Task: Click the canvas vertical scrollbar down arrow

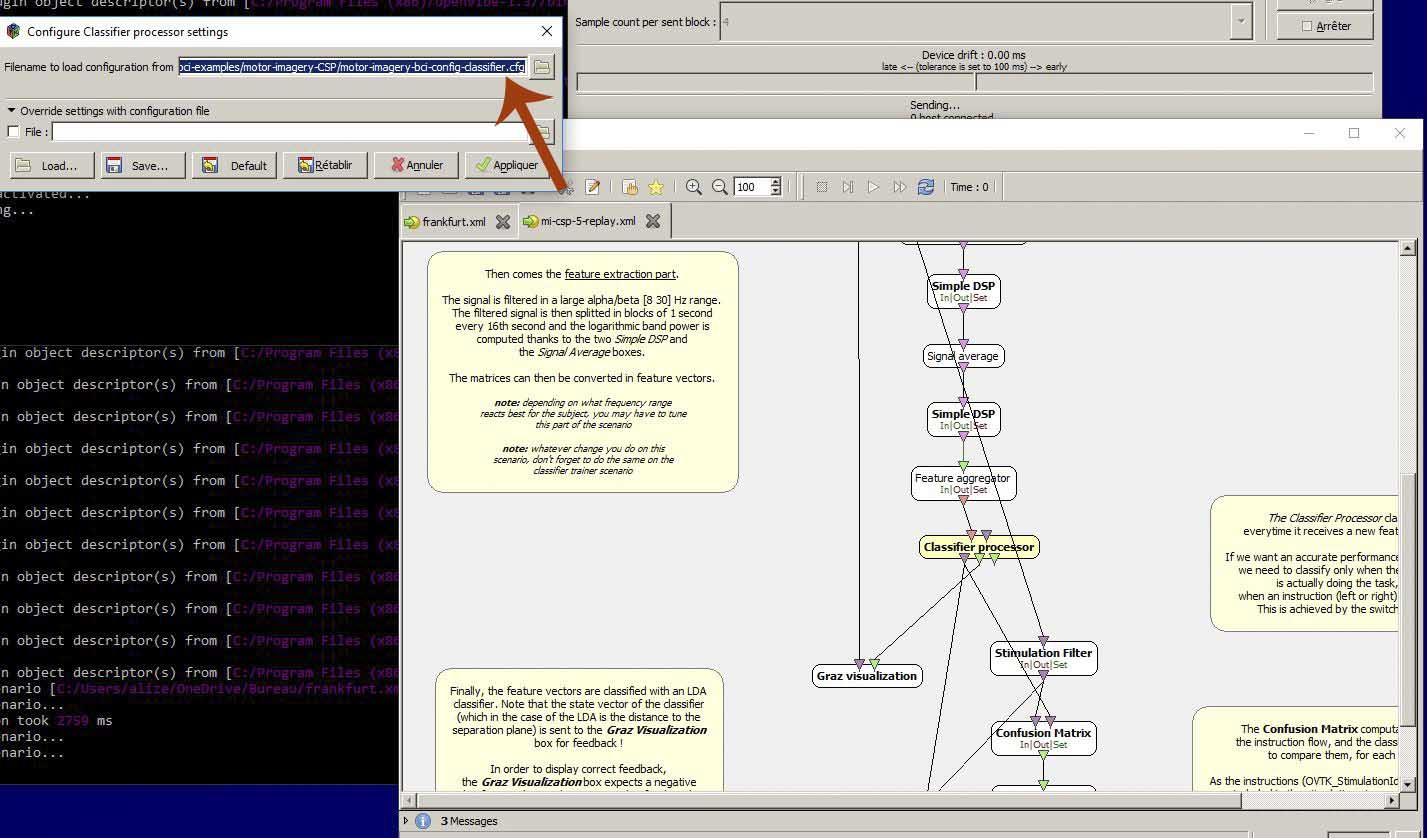Action: tap(1408, 785)
